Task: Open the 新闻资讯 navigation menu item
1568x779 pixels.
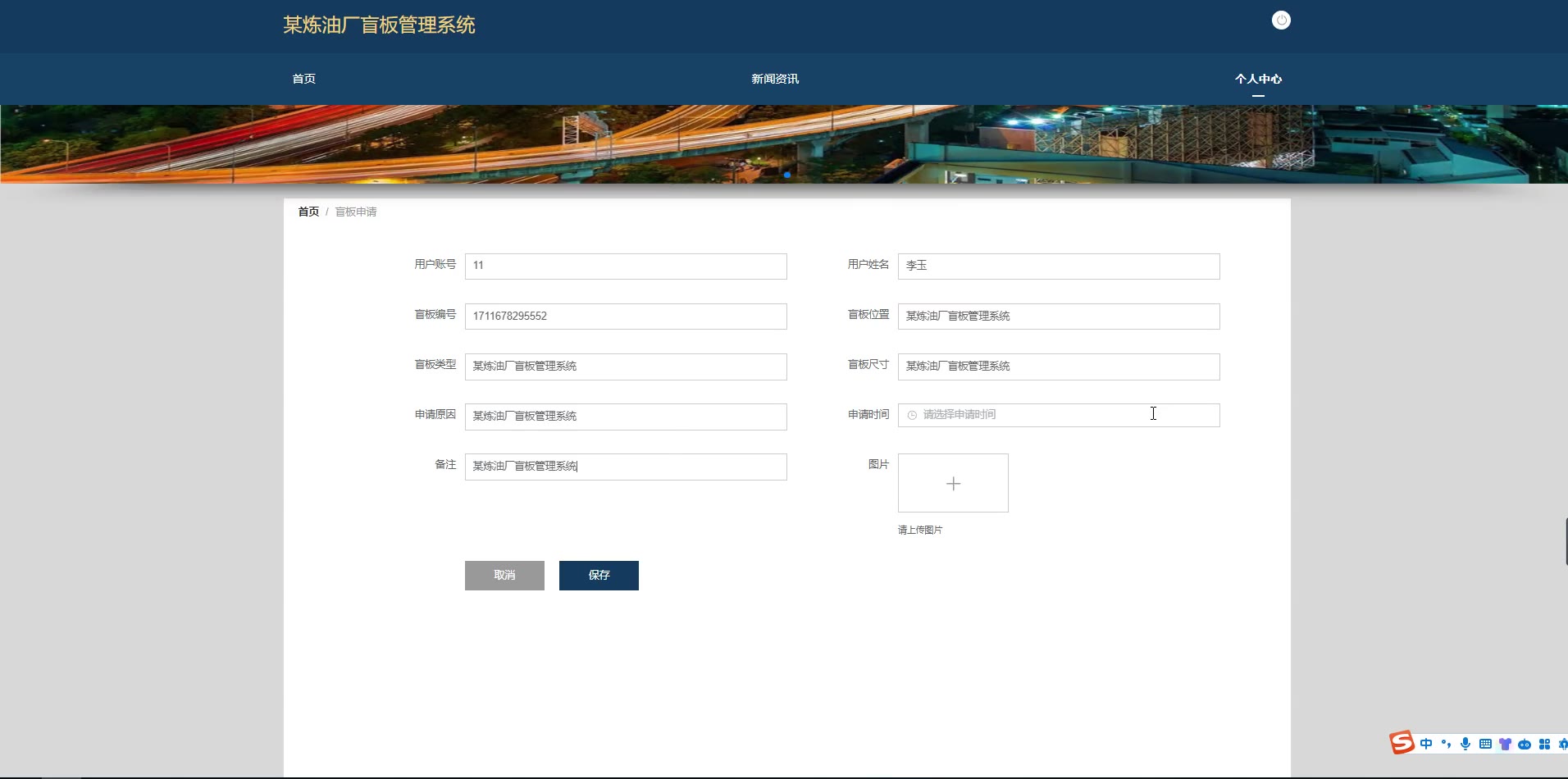Action: (x=775, y=79)
